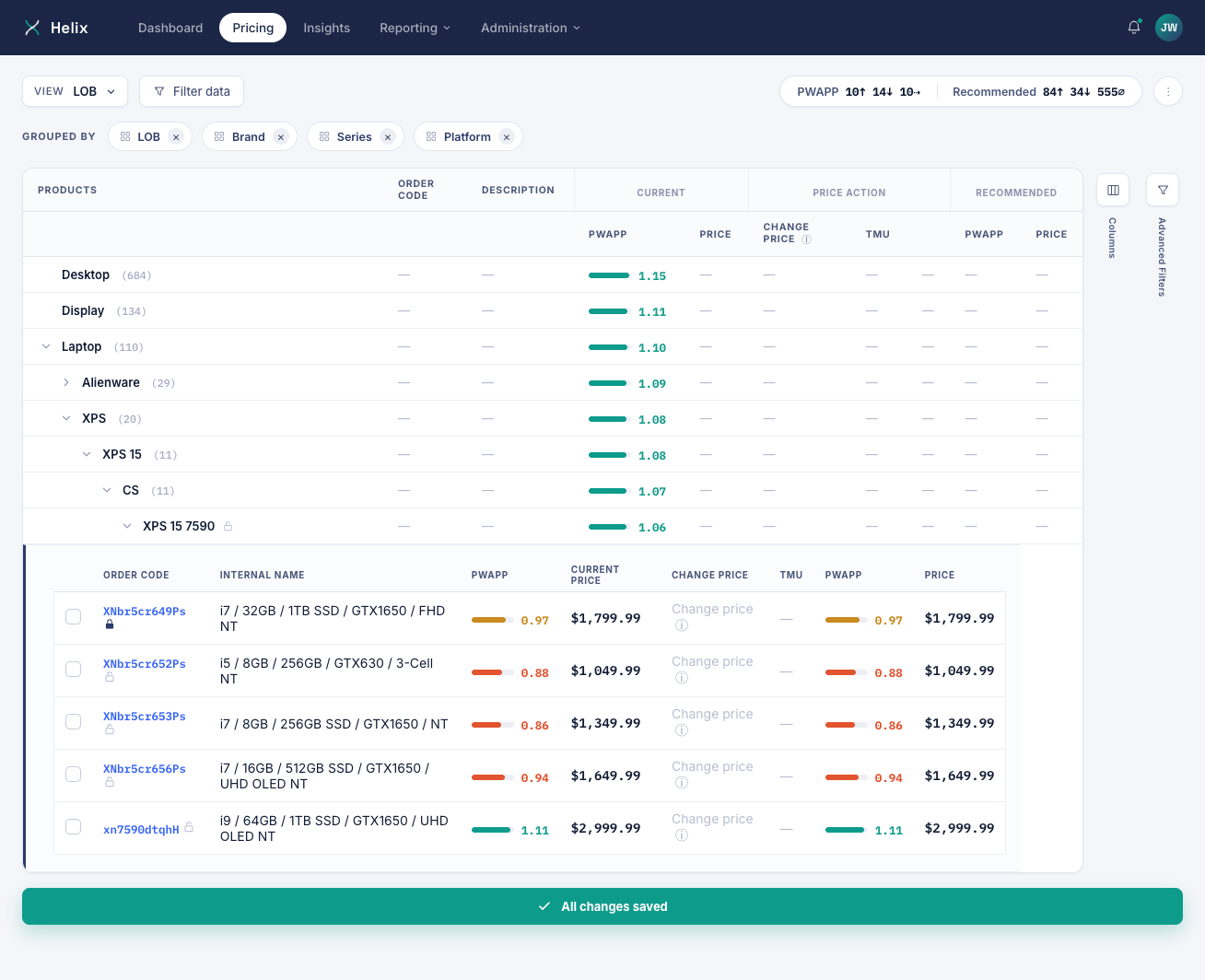Go to the Dashboard tab

170,28
